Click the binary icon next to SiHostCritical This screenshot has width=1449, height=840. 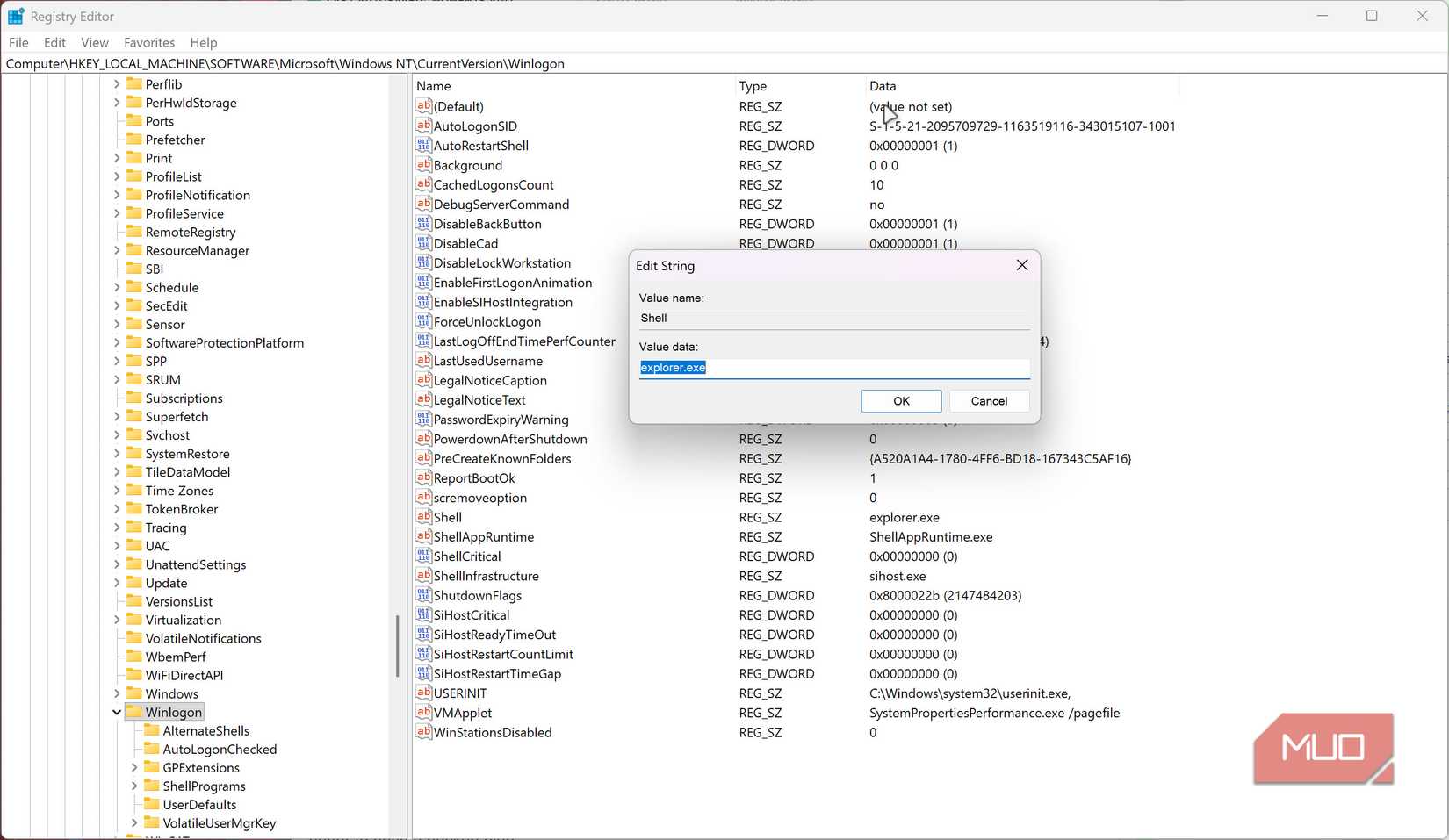pos(423,614)
